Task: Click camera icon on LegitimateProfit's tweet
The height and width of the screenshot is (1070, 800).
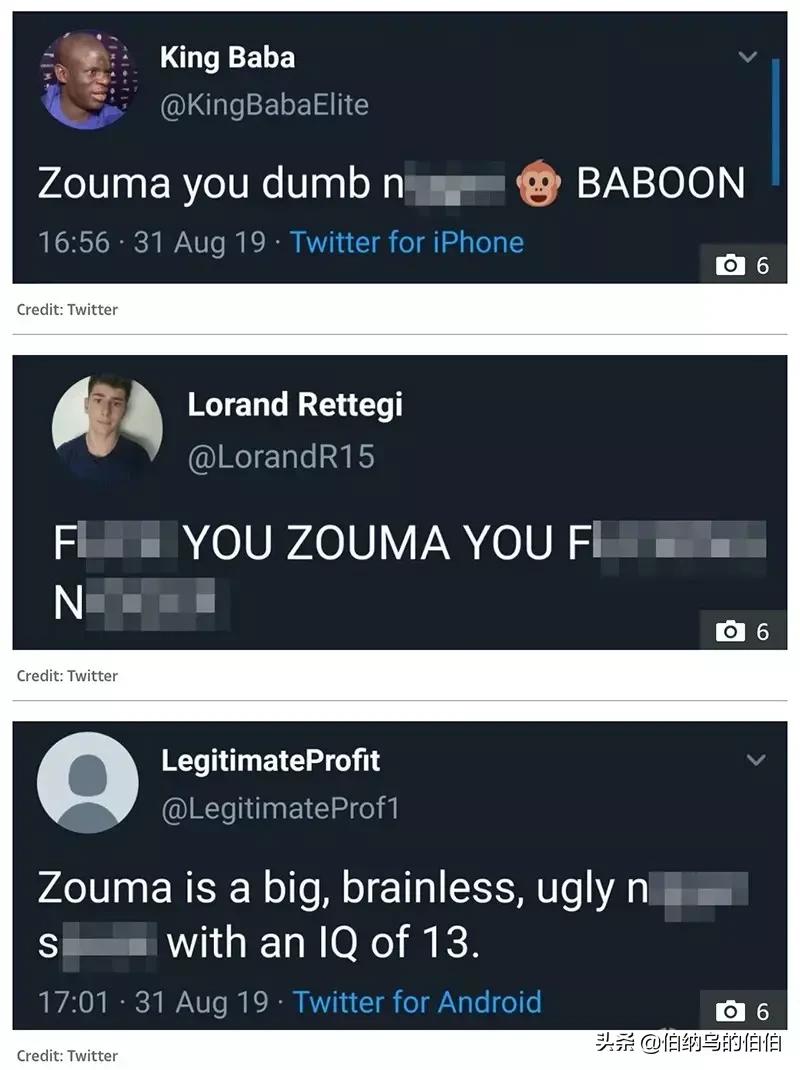Action: [731, 1011]
